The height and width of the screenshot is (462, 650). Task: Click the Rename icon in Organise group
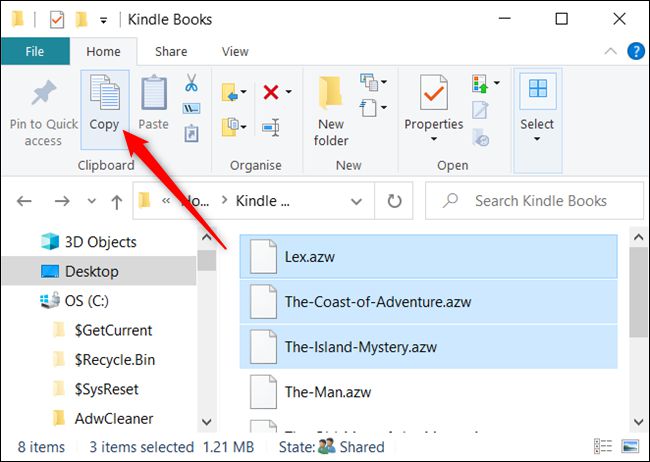[x=271, y=127]
